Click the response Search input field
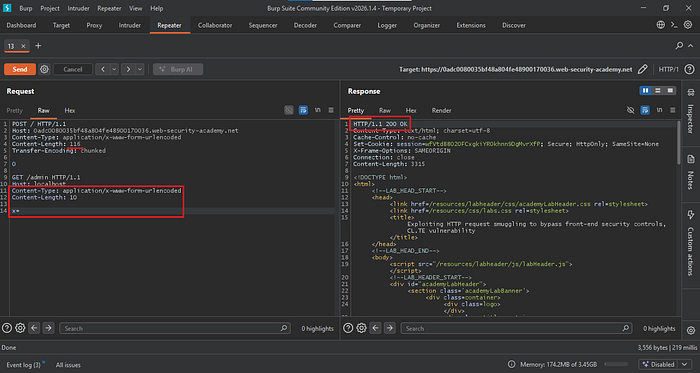700x373 pixels. (517, 328)
